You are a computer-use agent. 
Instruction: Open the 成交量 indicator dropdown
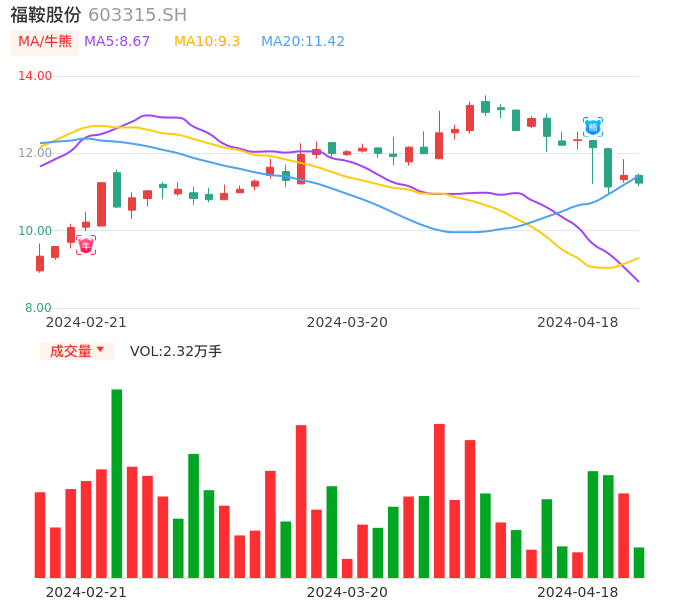pos(77,351)
